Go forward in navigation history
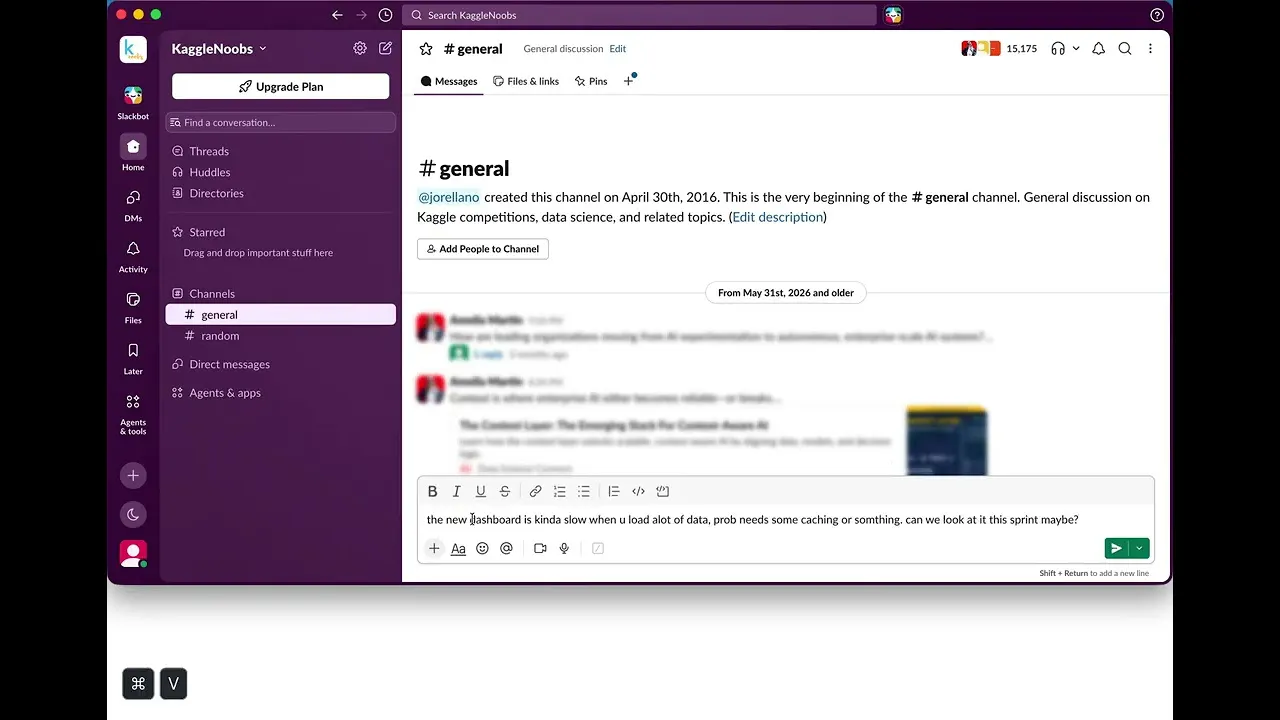The height and width of the screenshot is (720, 1280). coord(361,15)
